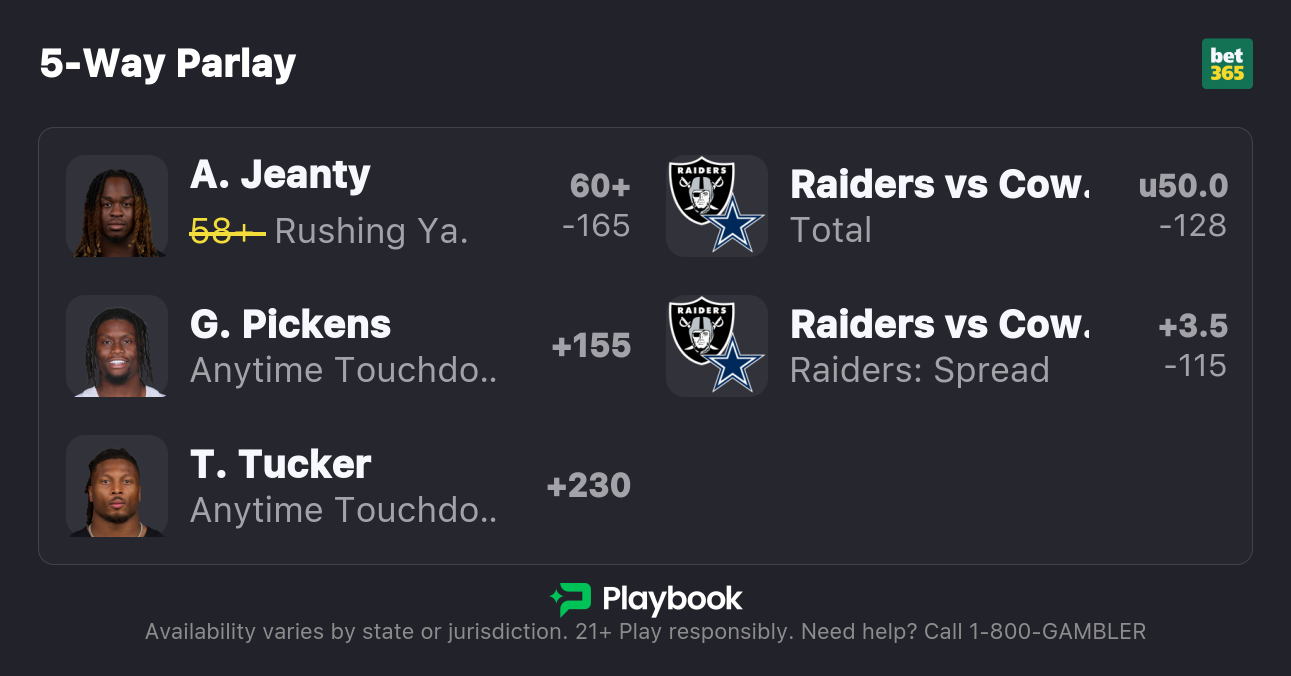Image resolution: width=1291 pixels, height=676 pixels.
Task: Click the Playbook logo icon
Action: tap(570, 599)
